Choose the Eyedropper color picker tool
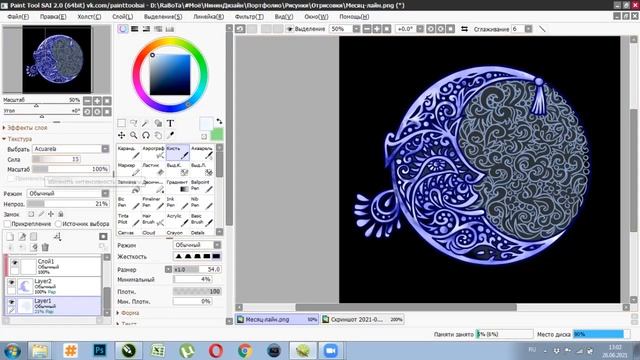Screen dimensions: 640x360 [170, 135]
